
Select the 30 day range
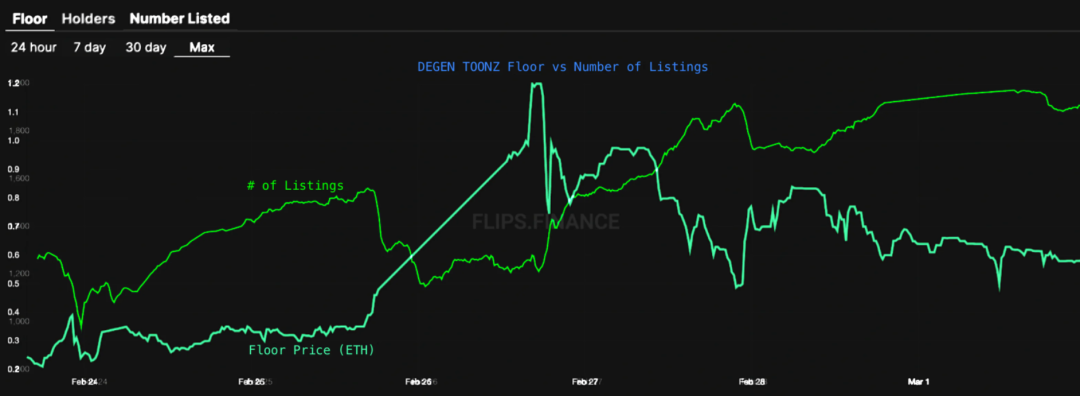[146, 48]
